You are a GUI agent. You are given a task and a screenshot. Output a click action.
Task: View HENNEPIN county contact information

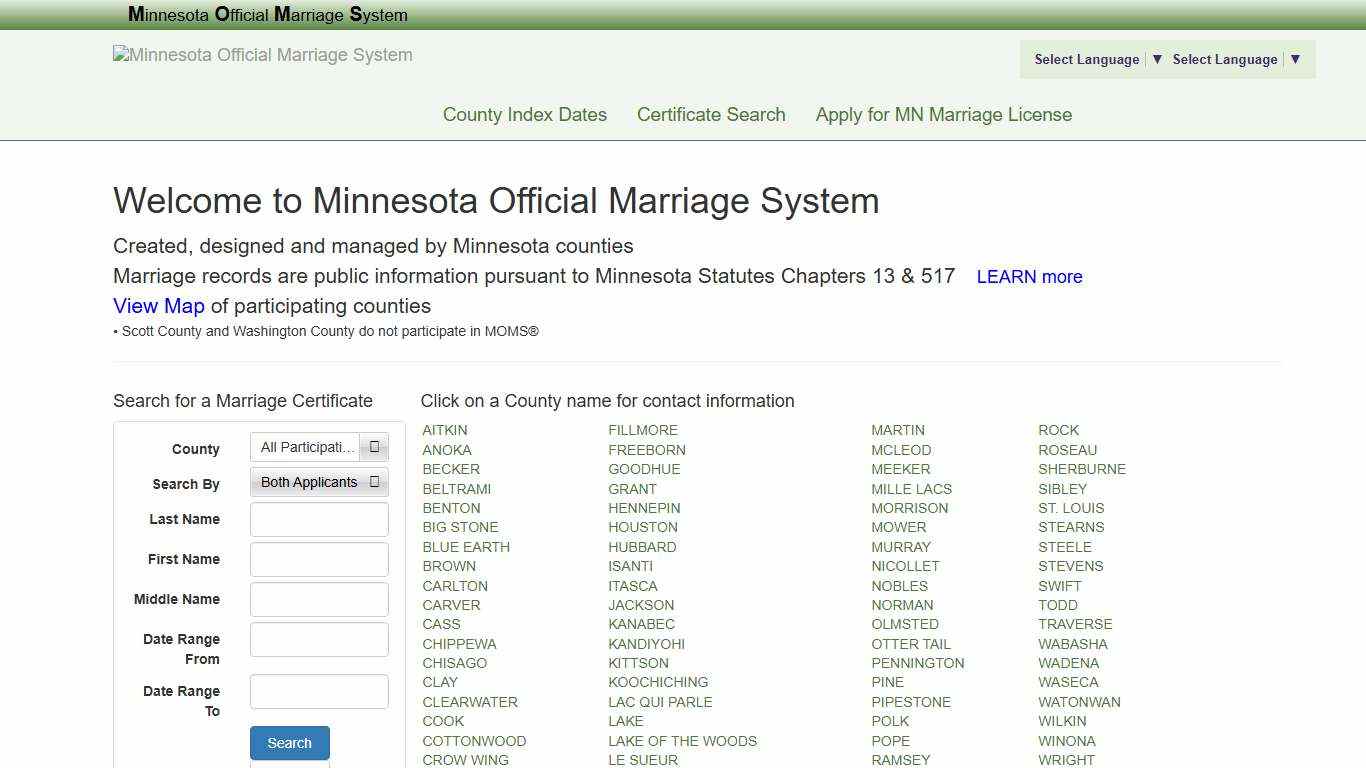(x=644, y=508)
